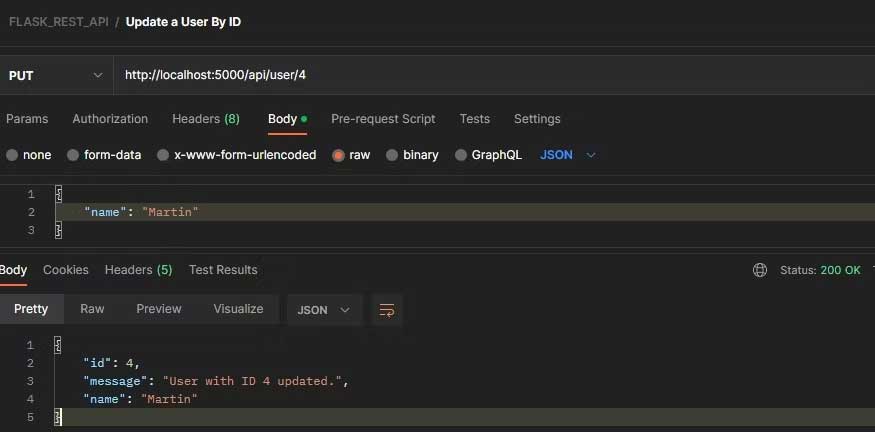Select the none body type radio
This screenshot has height=432, width=875.
(x=12, y=155)
